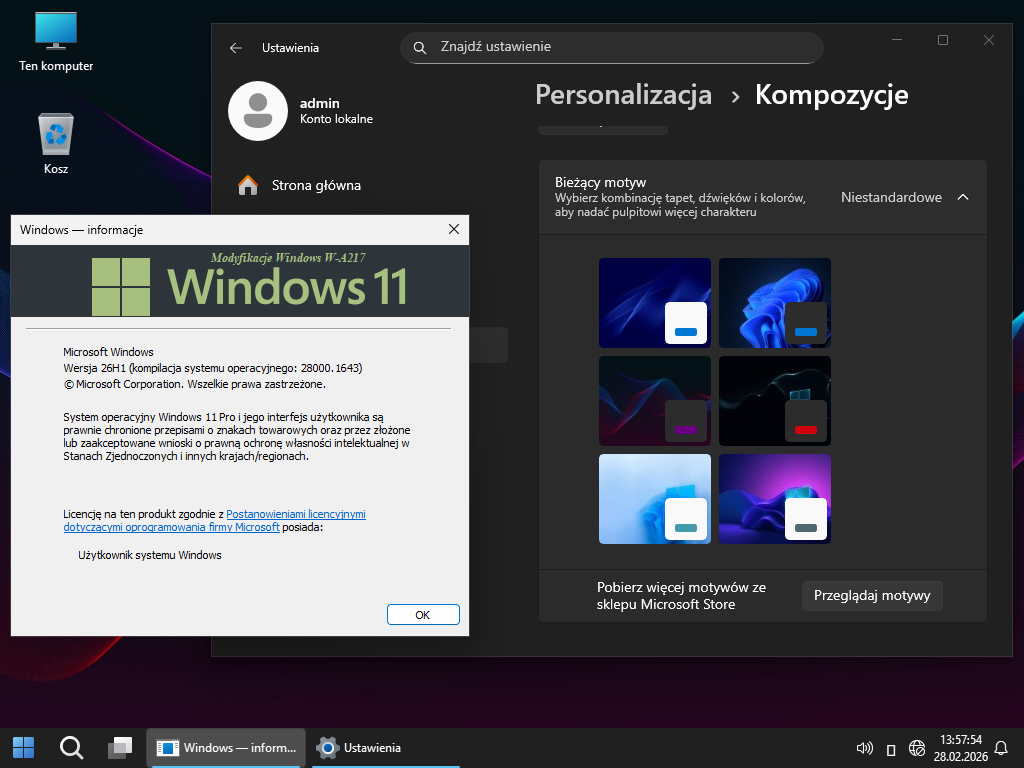Viewport: 1024px width, 768px height.
Task: Go to Strona główna in the sidebar
Action: pyautogui.click(x=316, y=185)
